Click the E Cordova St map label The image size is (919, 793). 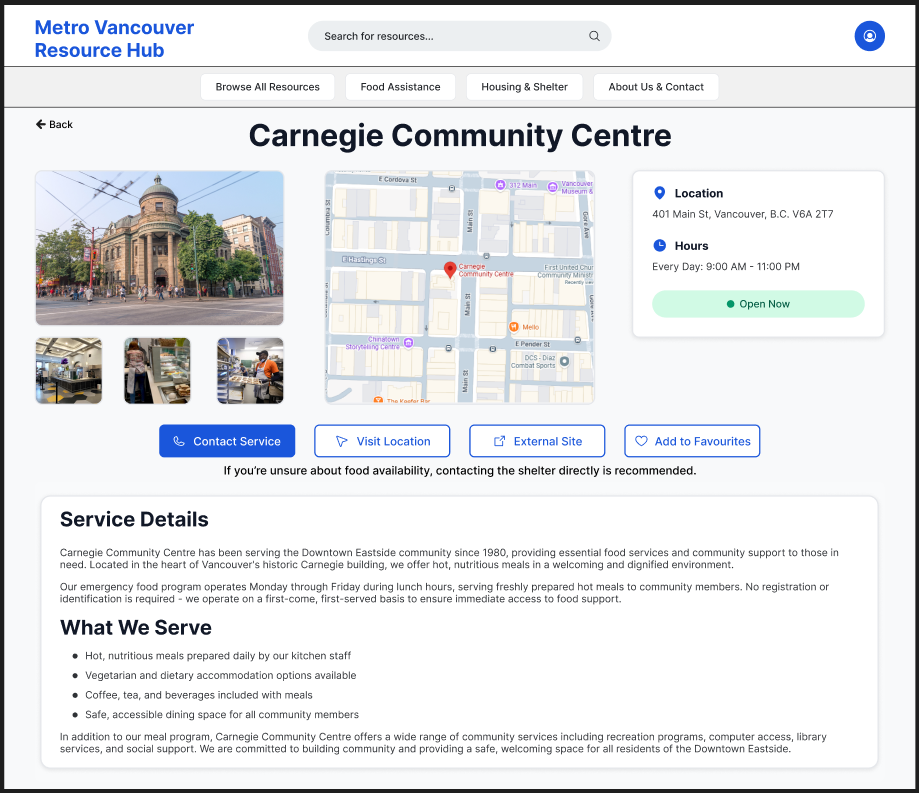point(397,179)
